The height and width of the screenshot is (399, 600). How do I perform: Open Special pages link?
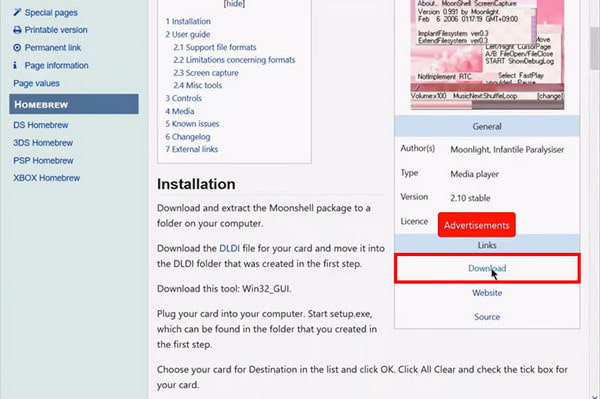pos(51,13)
